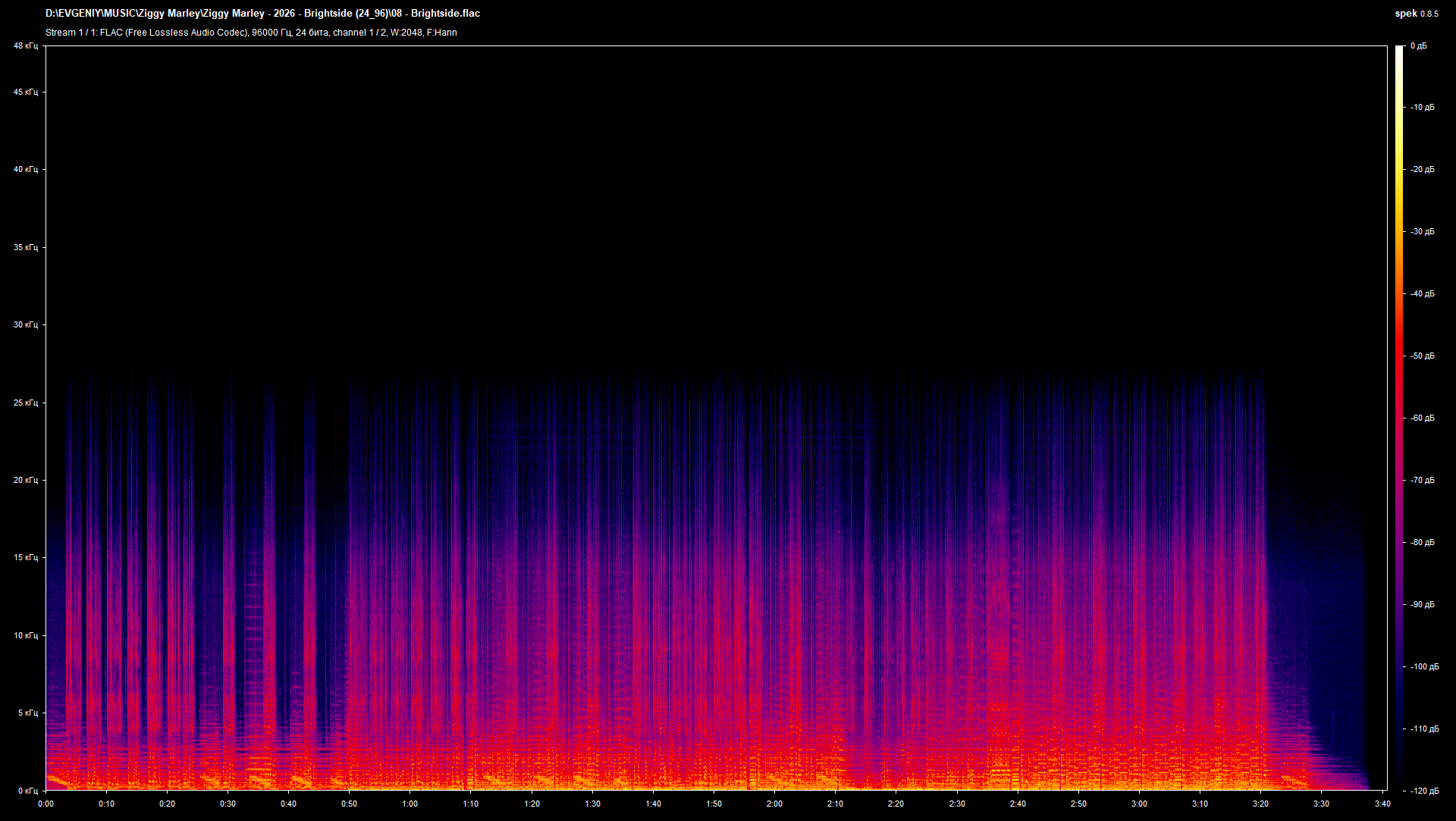Click the 0:20 time axis label

[167, 804]
